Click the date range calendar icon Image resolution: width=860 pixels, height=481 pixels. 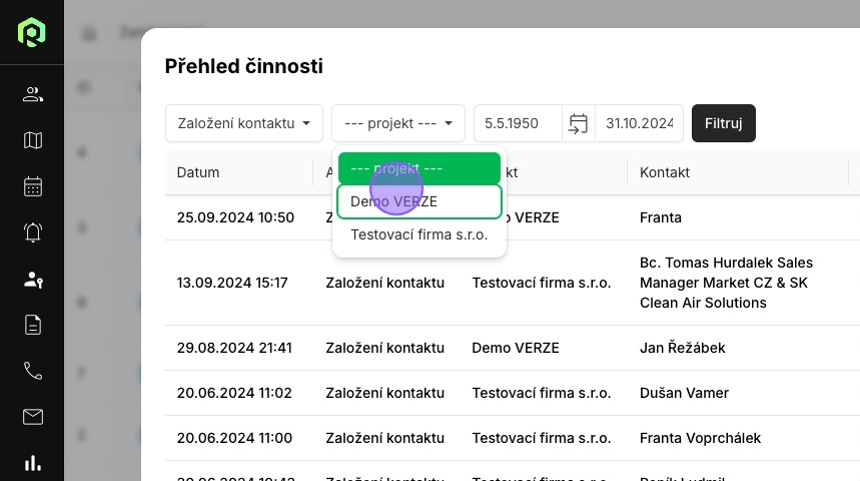point(578,123)
